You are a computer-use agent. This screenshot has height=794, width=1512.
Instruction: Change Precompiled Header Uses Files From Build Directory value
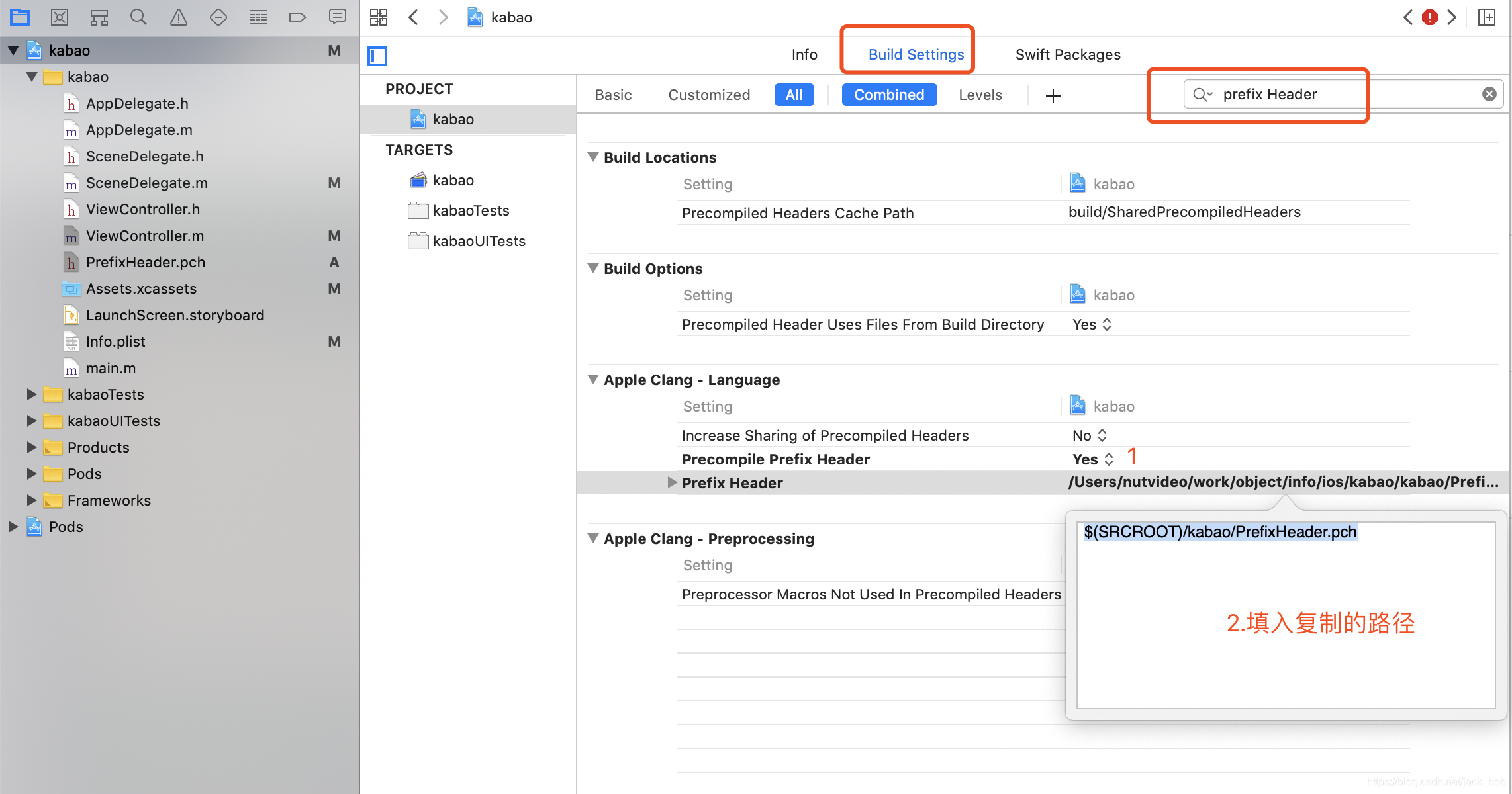(x=1092, y=324)
